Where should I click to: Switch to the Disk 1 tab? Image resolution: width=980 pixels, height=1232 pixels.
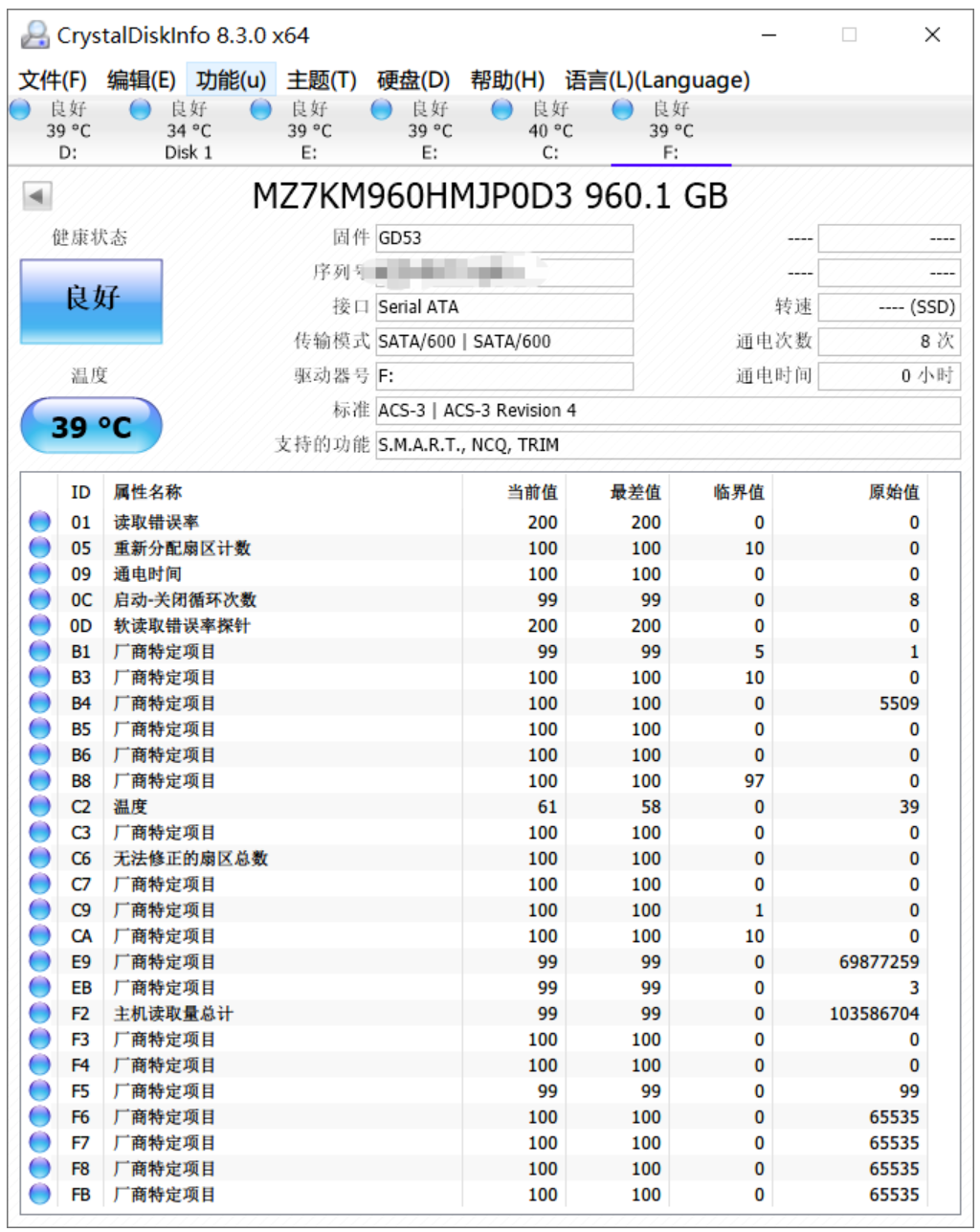pyautogui.click(x=189, y=130)
